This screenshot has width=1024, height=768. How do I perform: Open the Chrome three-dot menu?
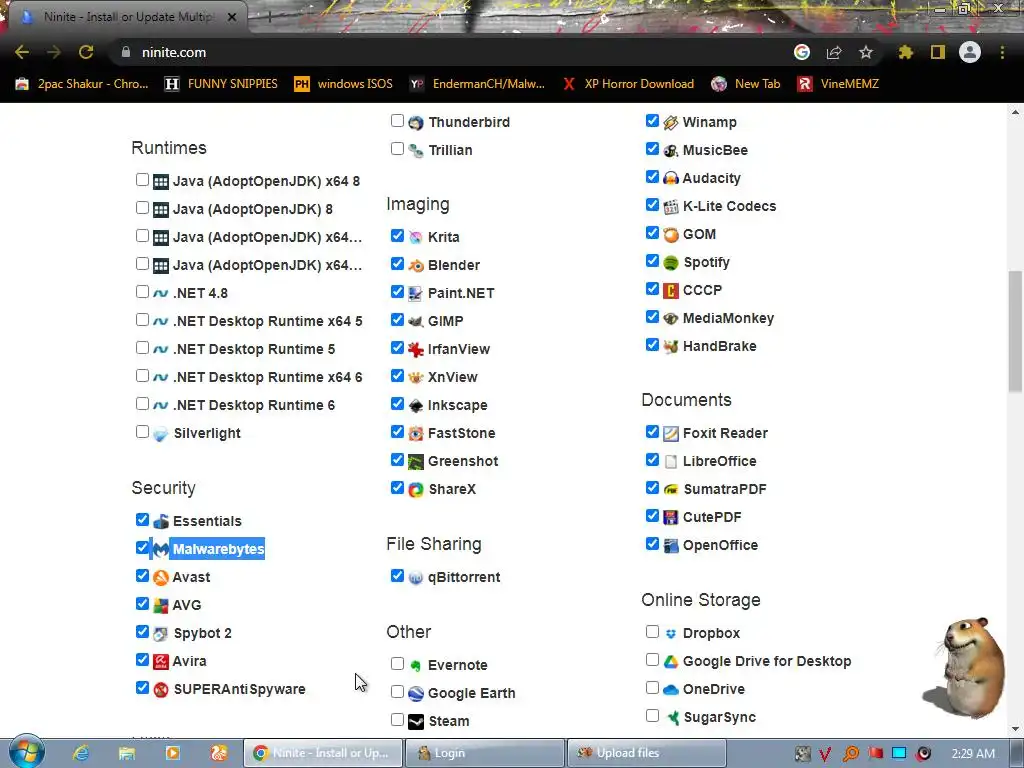(1002, 52)
